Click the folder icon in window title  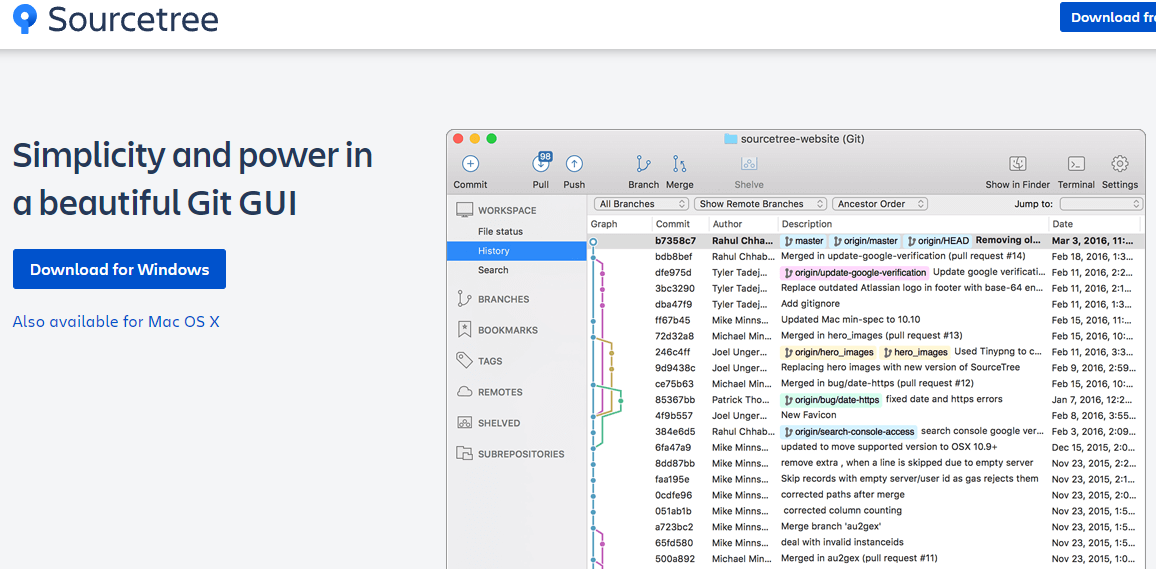(731, 139)
